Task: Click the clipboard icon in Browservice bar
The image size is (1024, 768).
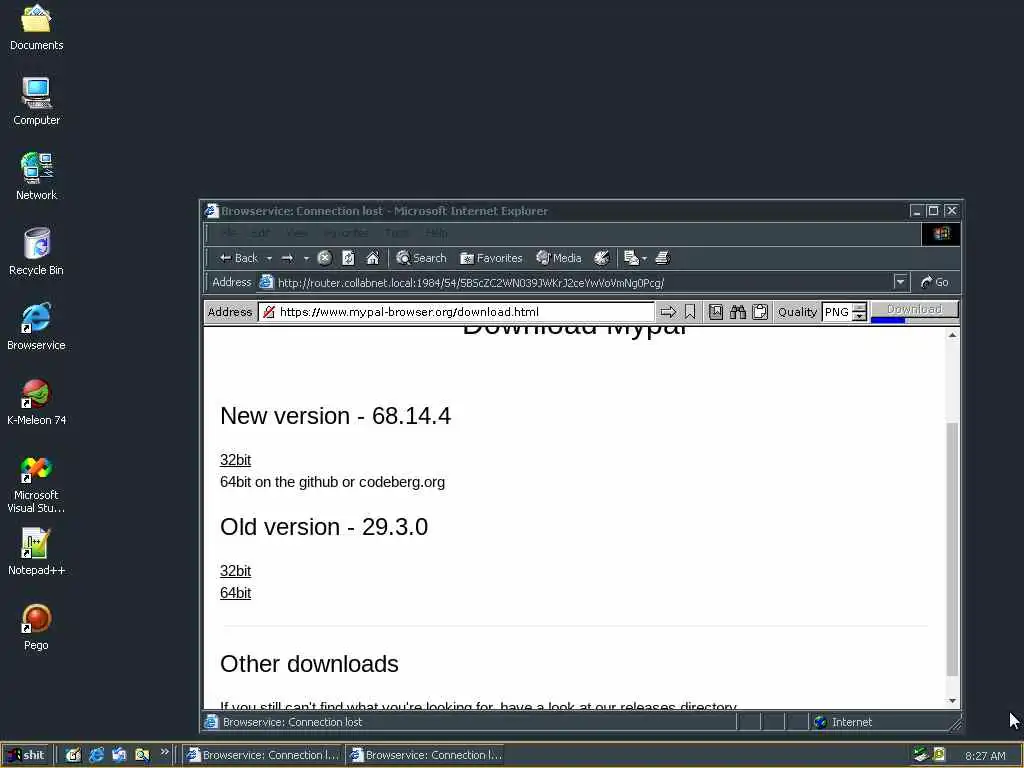Action: pyautogui.click(x=760, y=312)
